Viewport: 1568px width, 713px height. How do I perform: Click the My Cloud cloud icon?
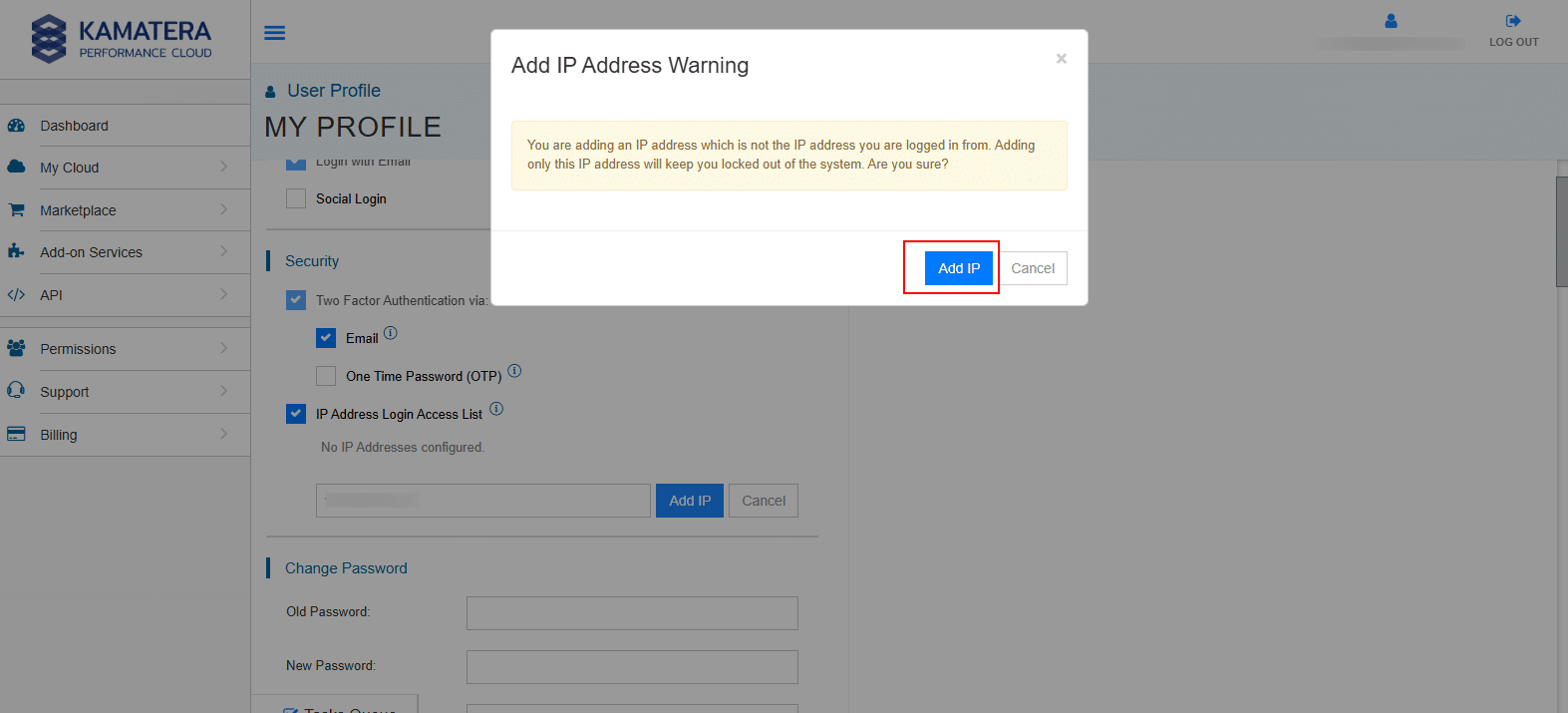pos(16,168)
